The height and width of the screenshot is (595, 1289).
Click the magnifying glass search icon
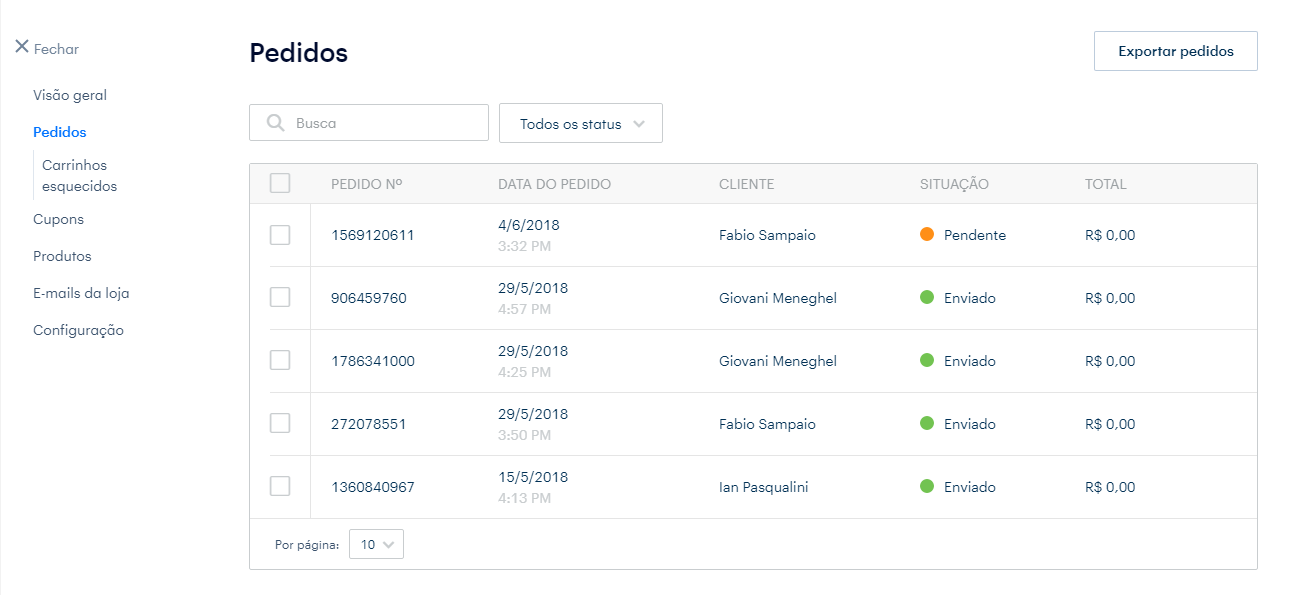point(276,123)
